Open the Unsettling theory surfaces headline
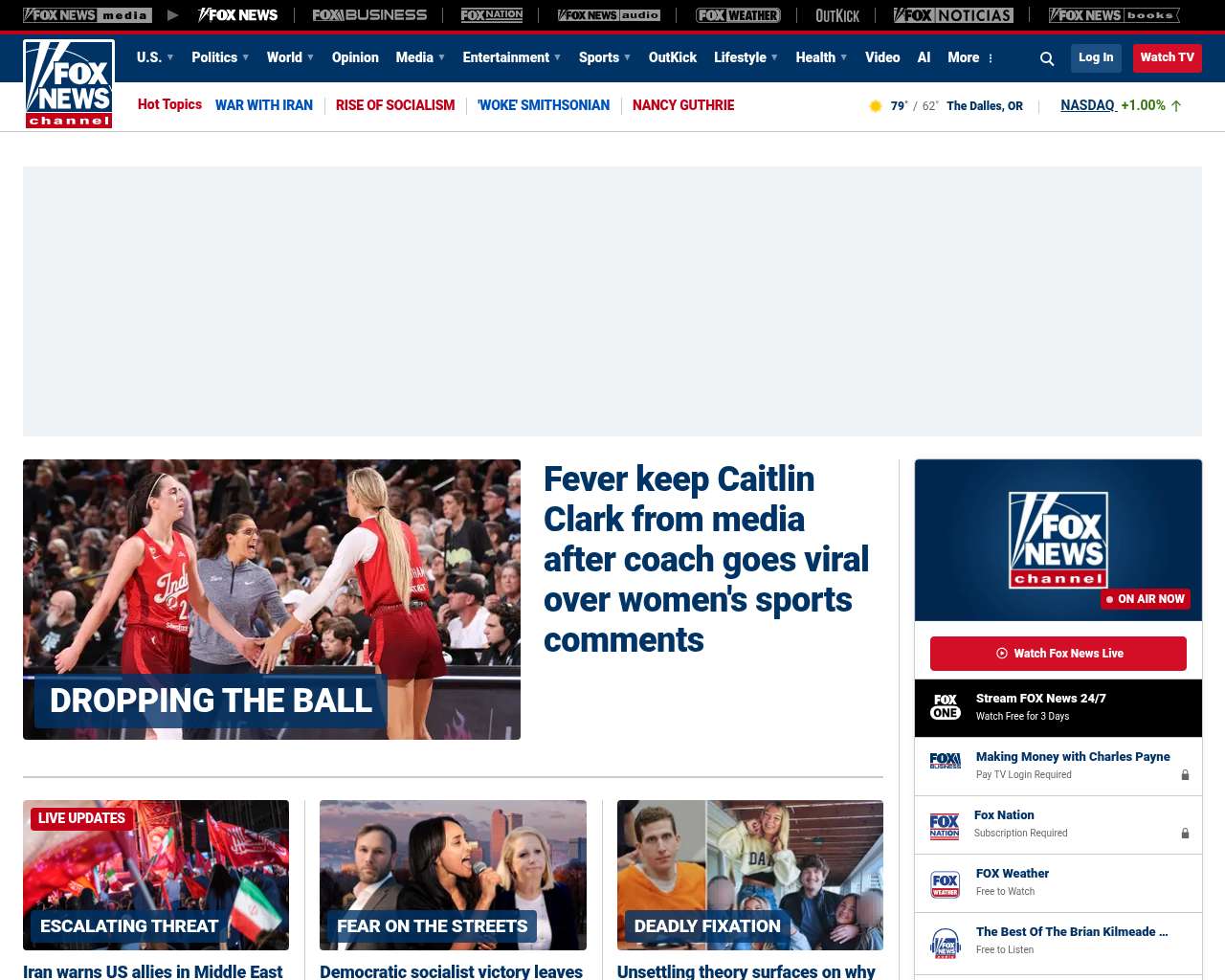This screenshot has height=980, width=1225. pos(746,971)
